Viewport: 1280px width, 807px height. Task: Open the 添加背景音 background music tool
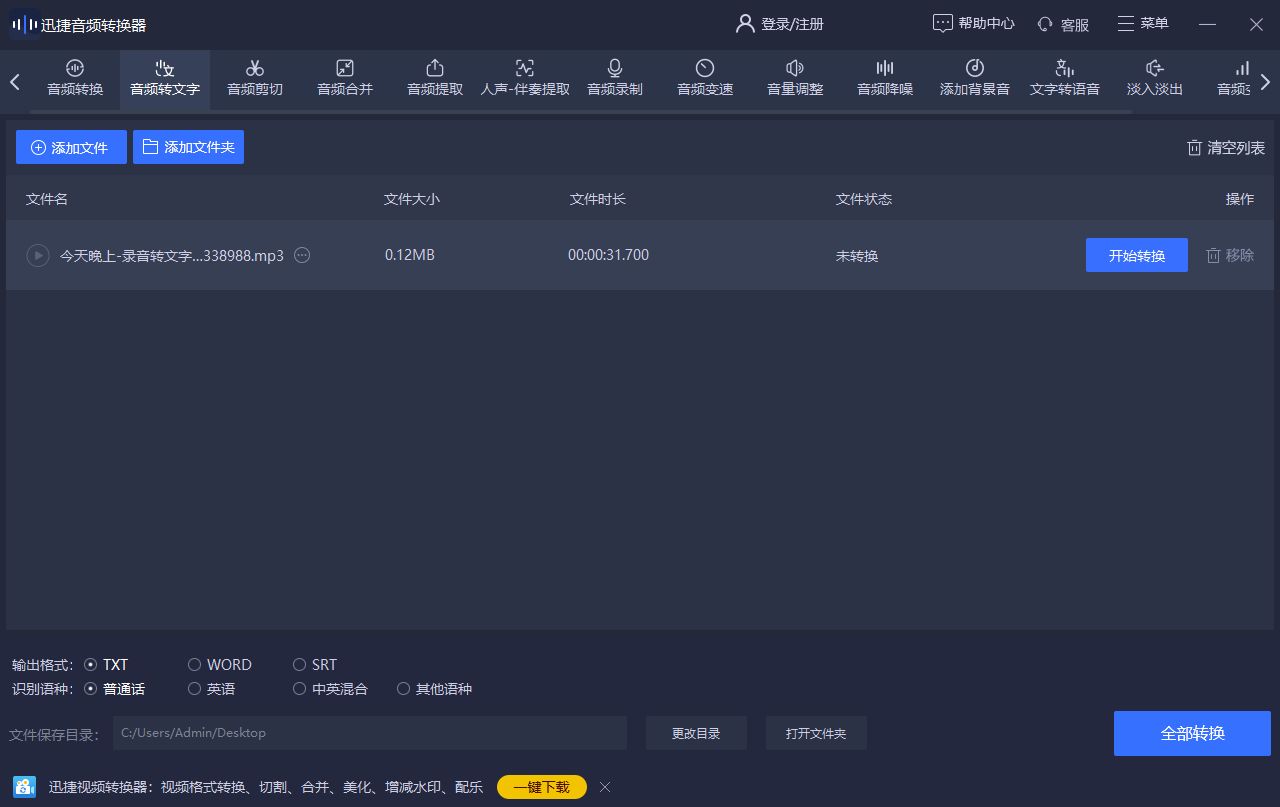pyautogui.click(x=975, y=78)
